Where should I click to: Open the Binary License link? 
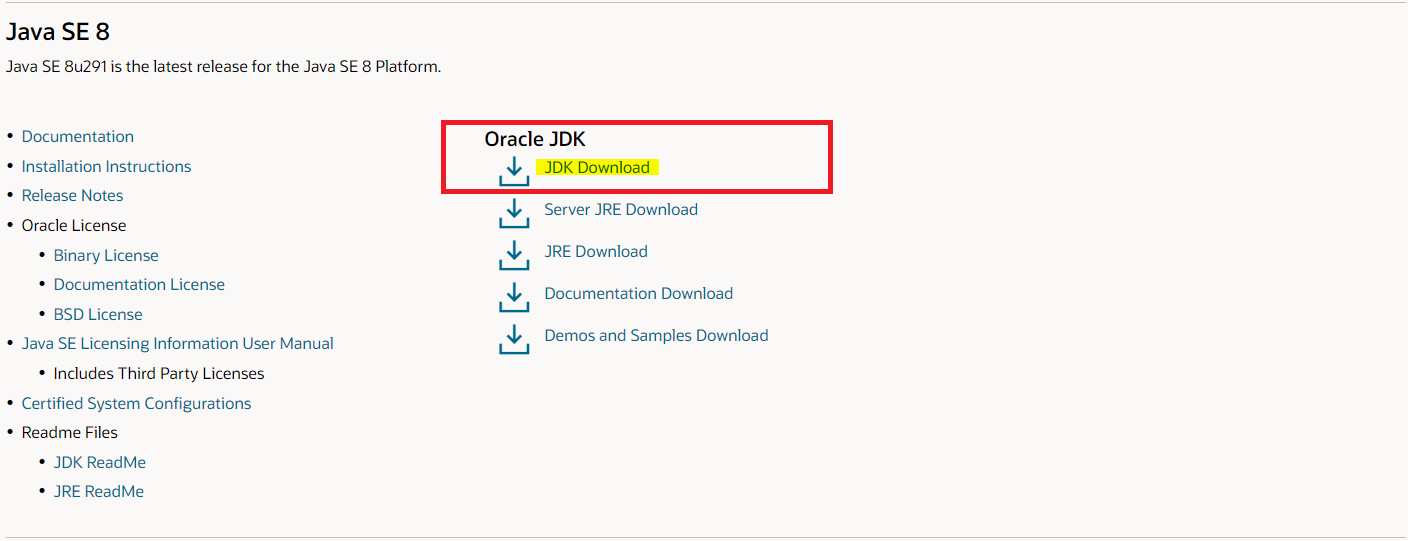click(106, 255)
